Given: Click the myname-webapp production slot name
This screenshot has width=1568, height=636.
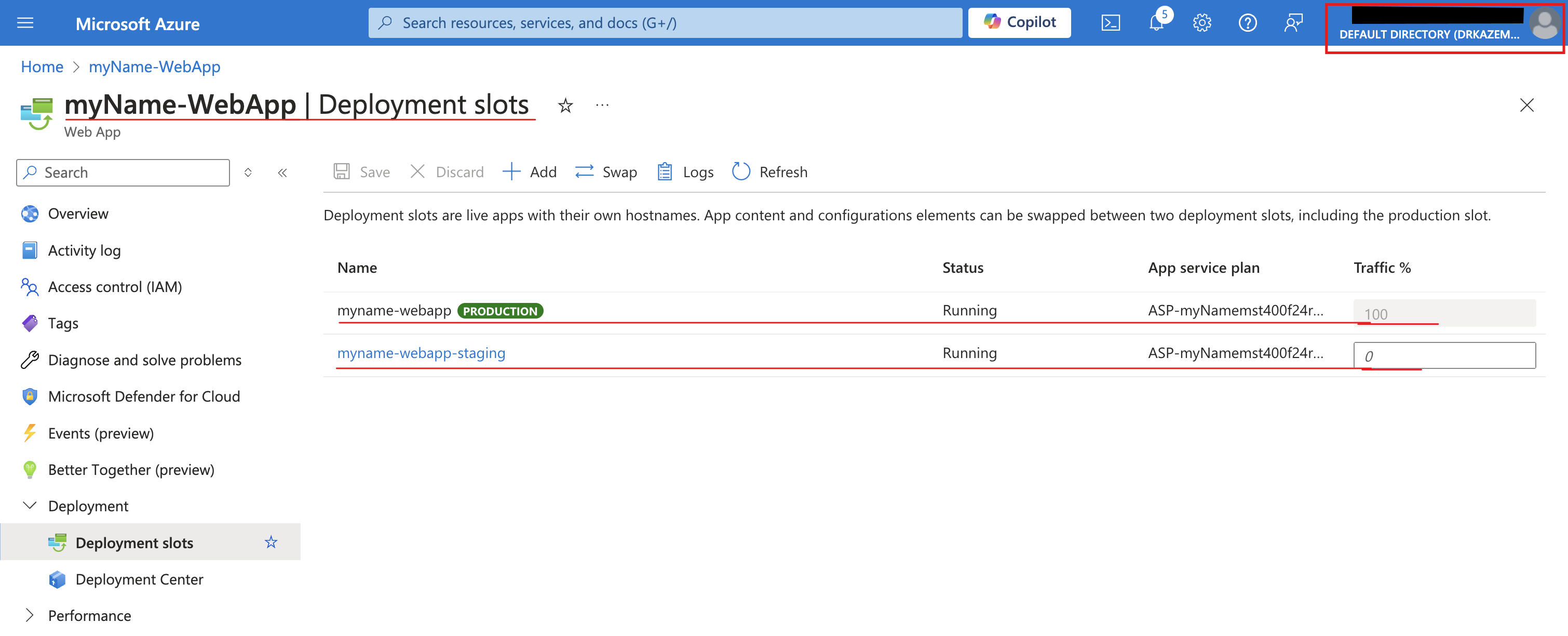Looking at the screenshot, I should click(395, 311).
